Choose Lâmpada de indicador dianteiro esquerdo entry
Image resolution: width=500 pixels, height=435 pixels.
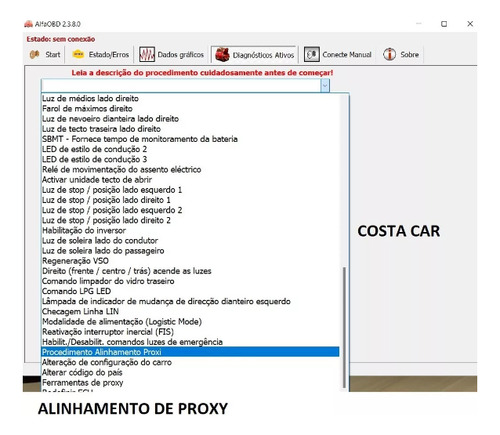tap(190, 302)
